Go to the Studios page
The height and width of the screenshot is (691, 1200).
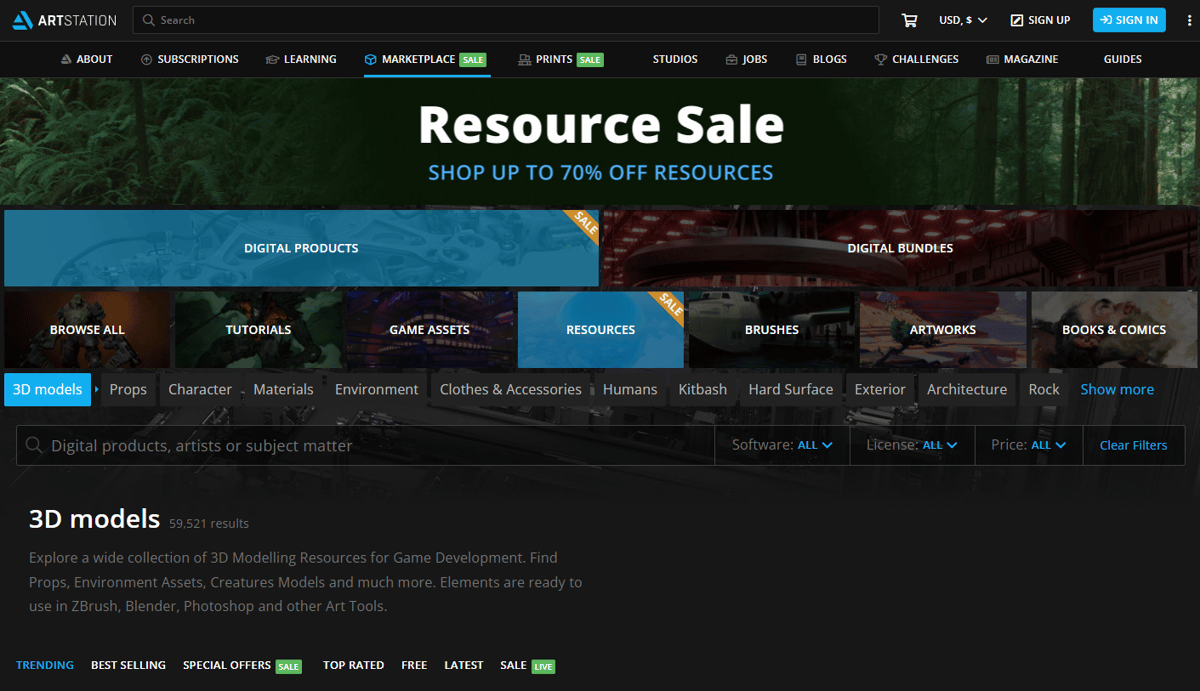(675, 60)
